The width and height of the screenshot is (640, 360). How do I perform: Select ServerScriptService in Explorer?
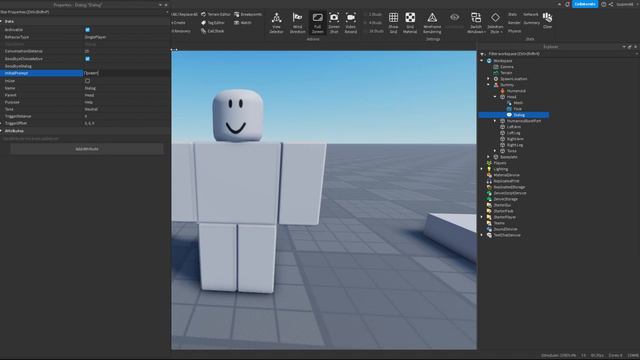(x=510, y=193)
